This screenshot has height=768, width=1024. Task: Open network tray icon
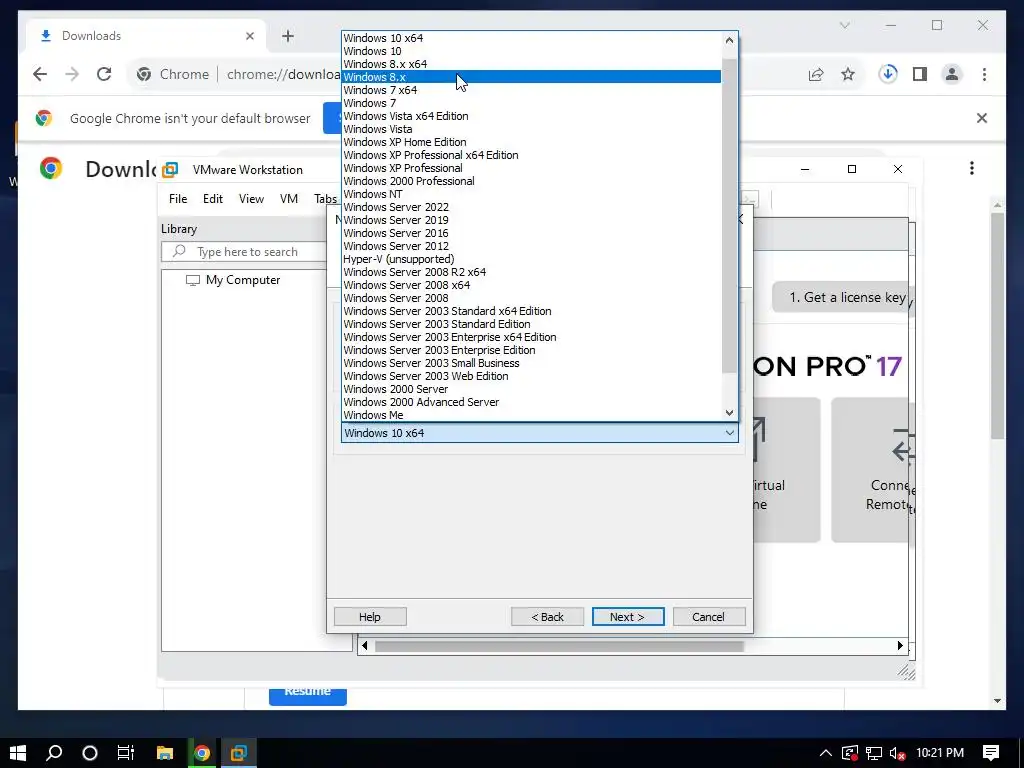click(874, 753)
